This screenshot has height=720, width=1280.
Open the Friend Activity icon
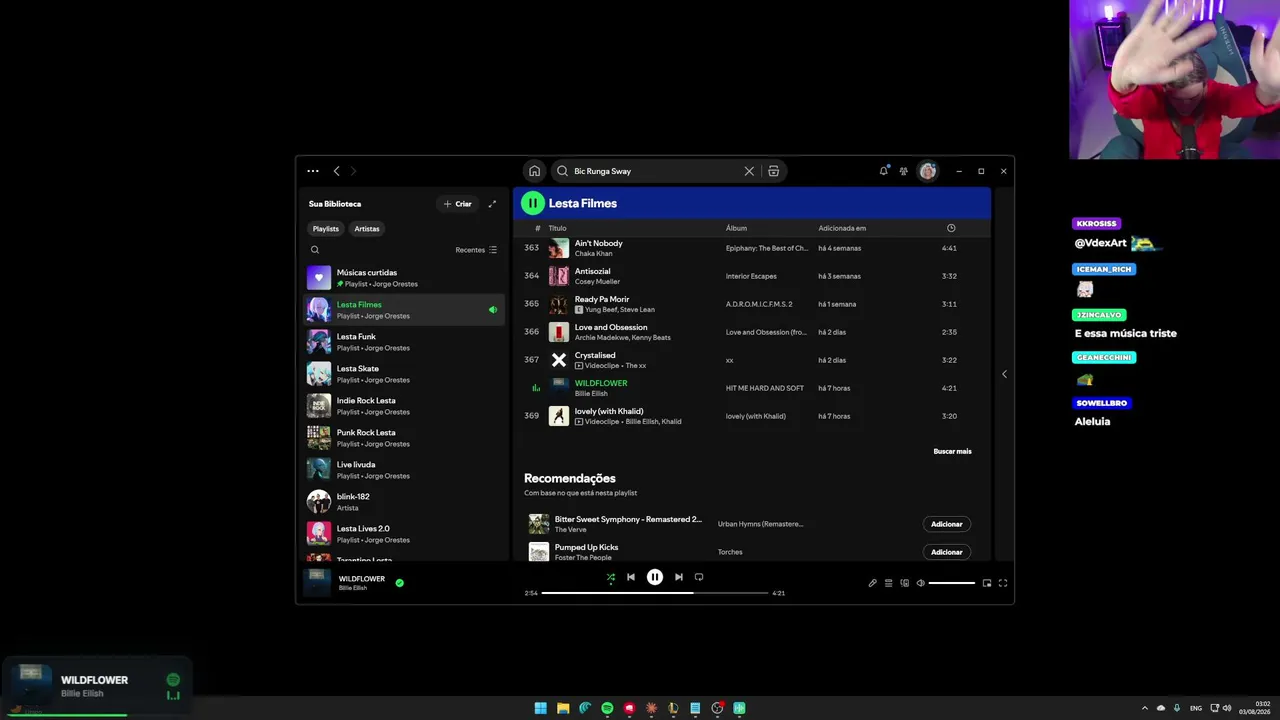click(904, 171)
